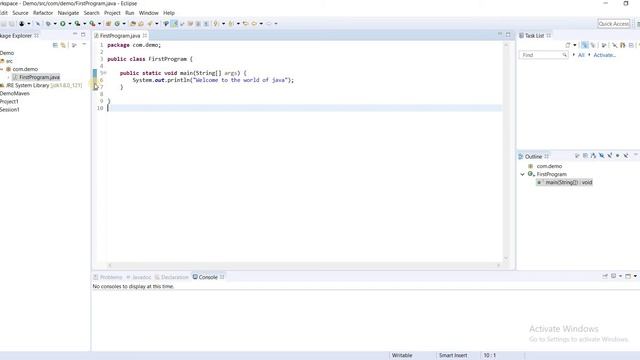Maximize the editor area

tap(508, 35)
